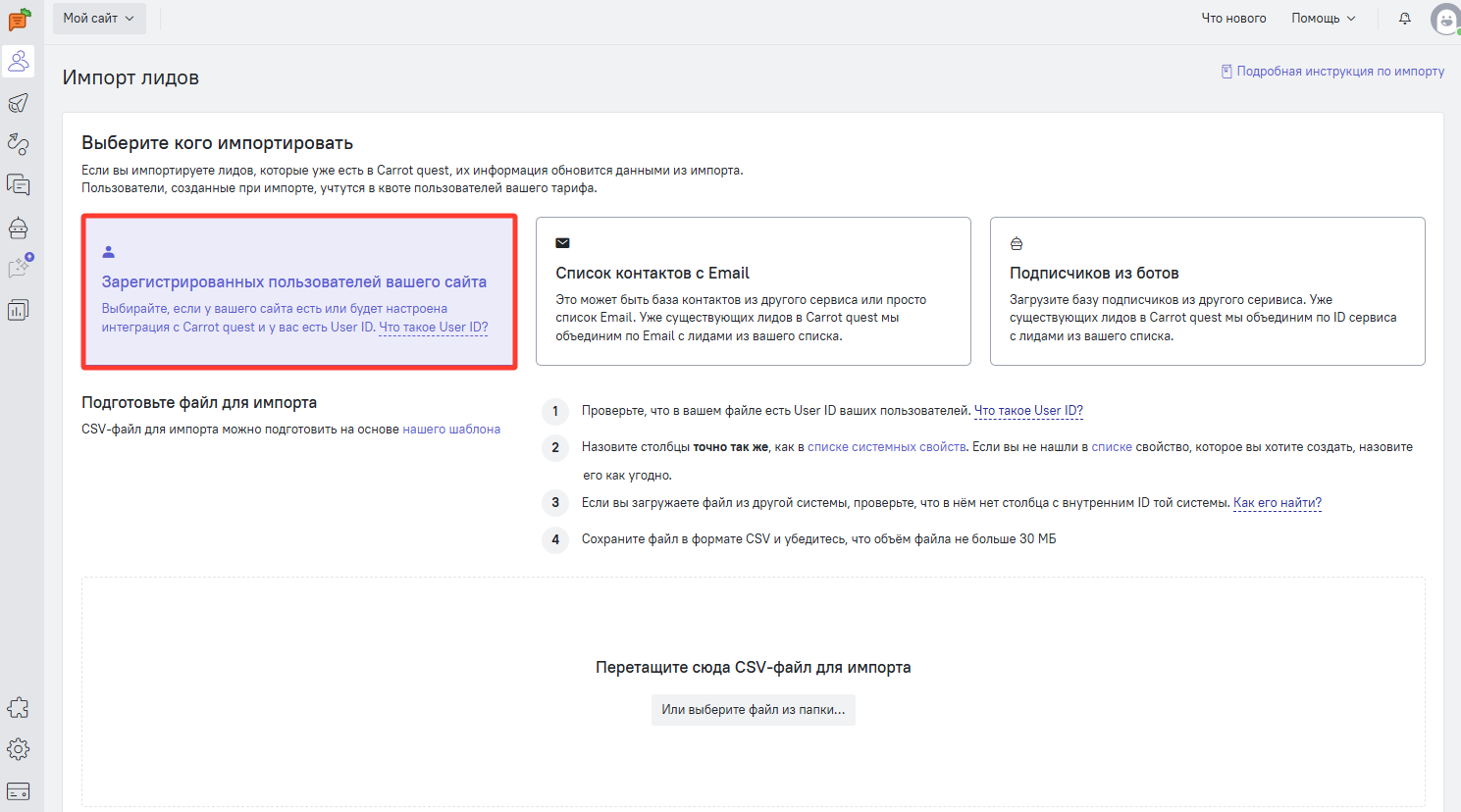Open "Подробная инструкция по импорту" link
Viewport: 1461px width, 812px height.
tap(1339, 72)
